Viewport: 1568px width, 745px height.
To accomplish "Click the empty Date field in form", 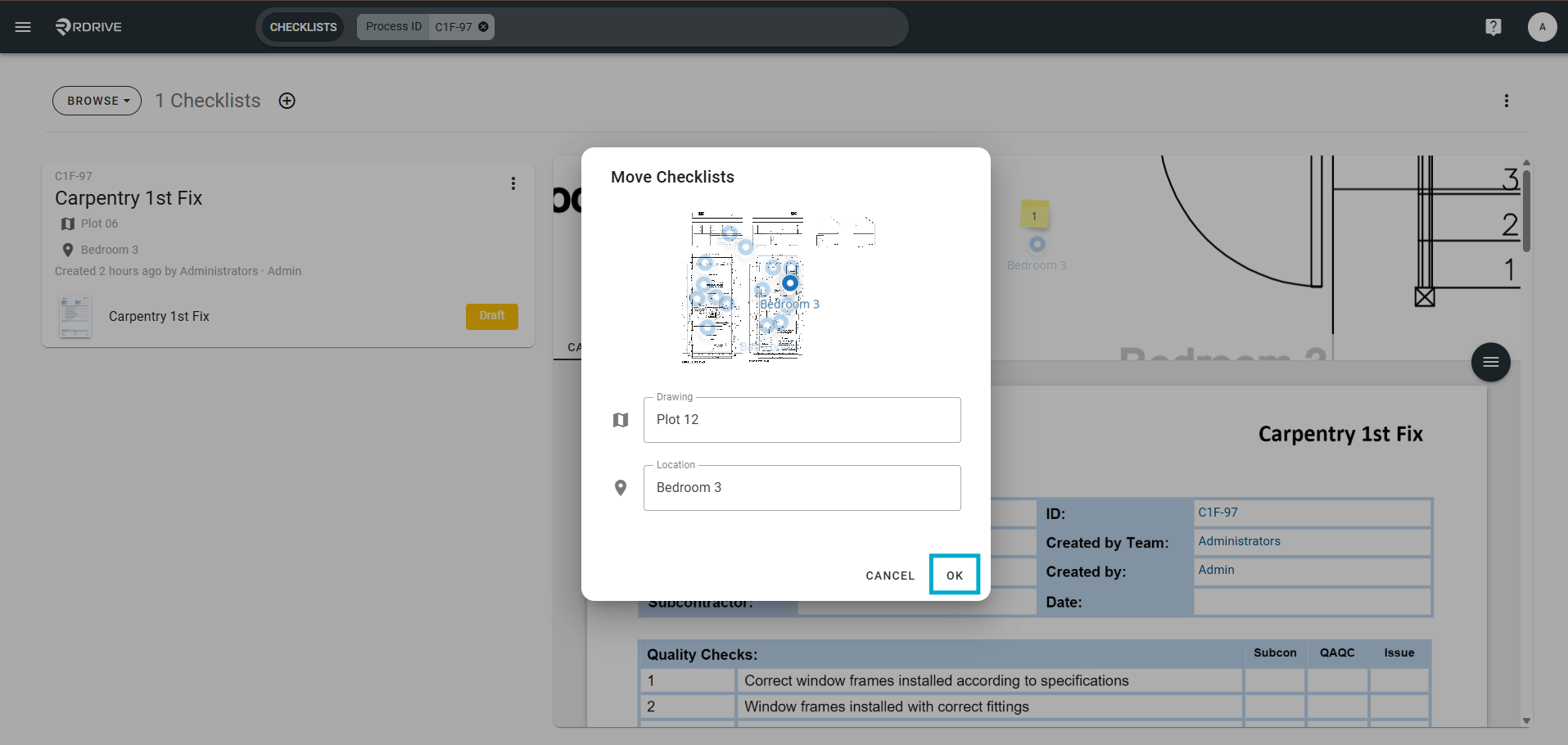I will [x=1312, y=602].
